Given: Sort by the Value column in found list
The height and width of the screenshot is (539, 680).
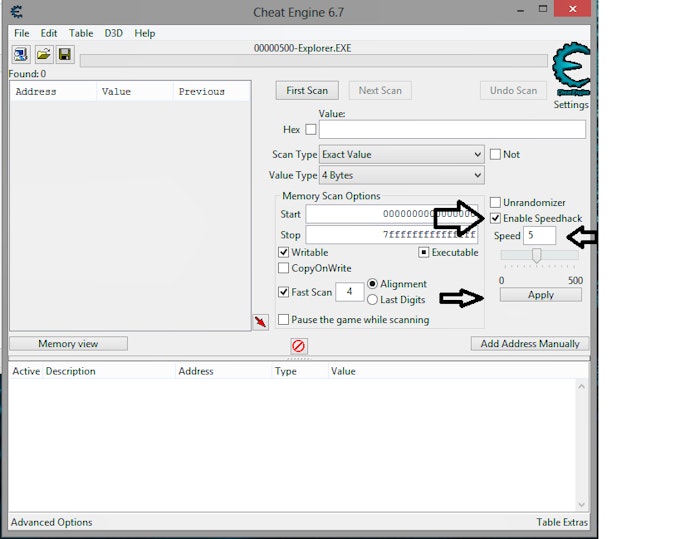Looking at the screenshot, I should click(x=135, y=91).
